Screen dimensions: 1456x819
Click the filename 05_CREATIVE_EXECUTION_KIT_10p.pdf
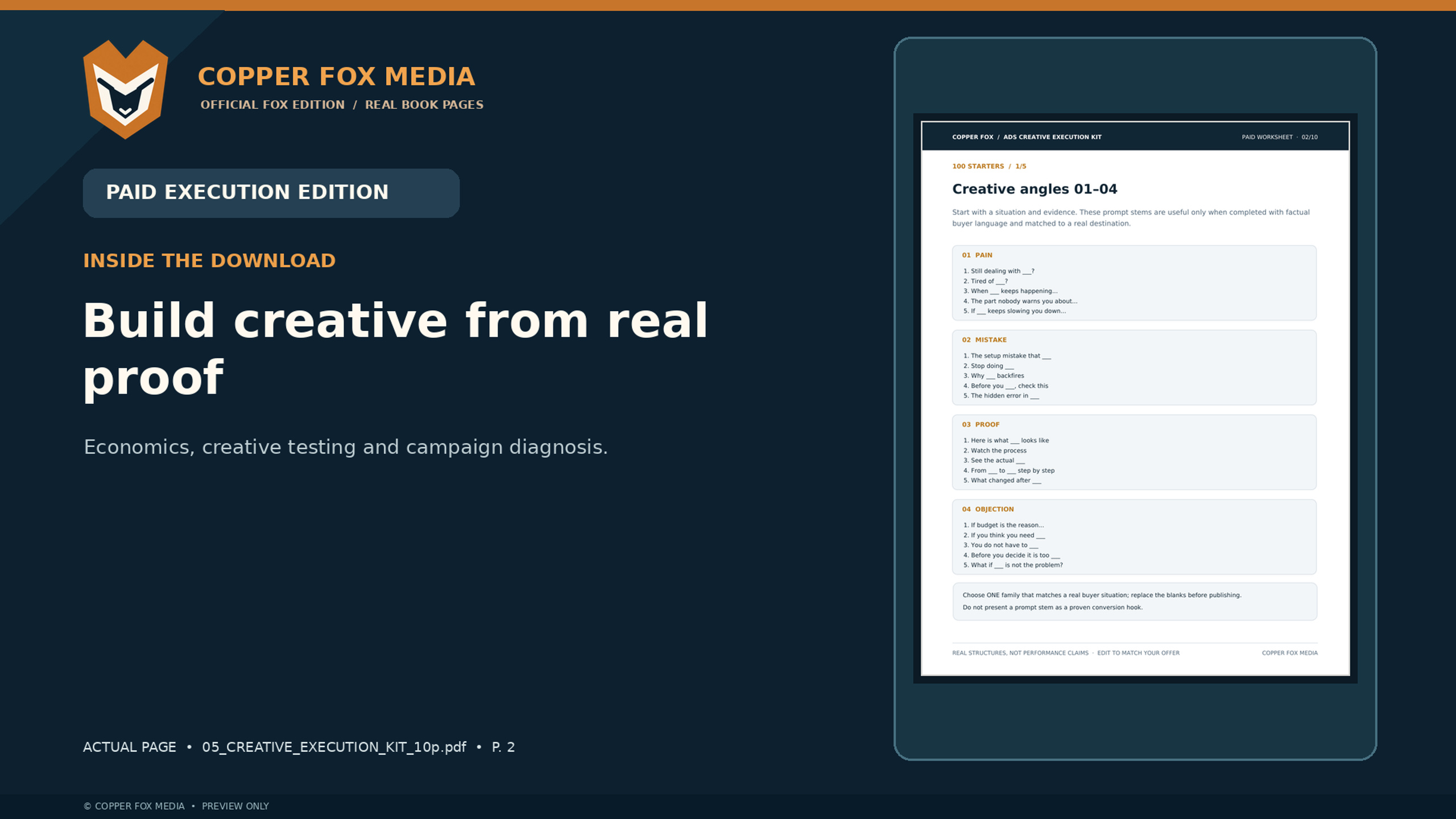pyautogui.click(x=334, y=747)
